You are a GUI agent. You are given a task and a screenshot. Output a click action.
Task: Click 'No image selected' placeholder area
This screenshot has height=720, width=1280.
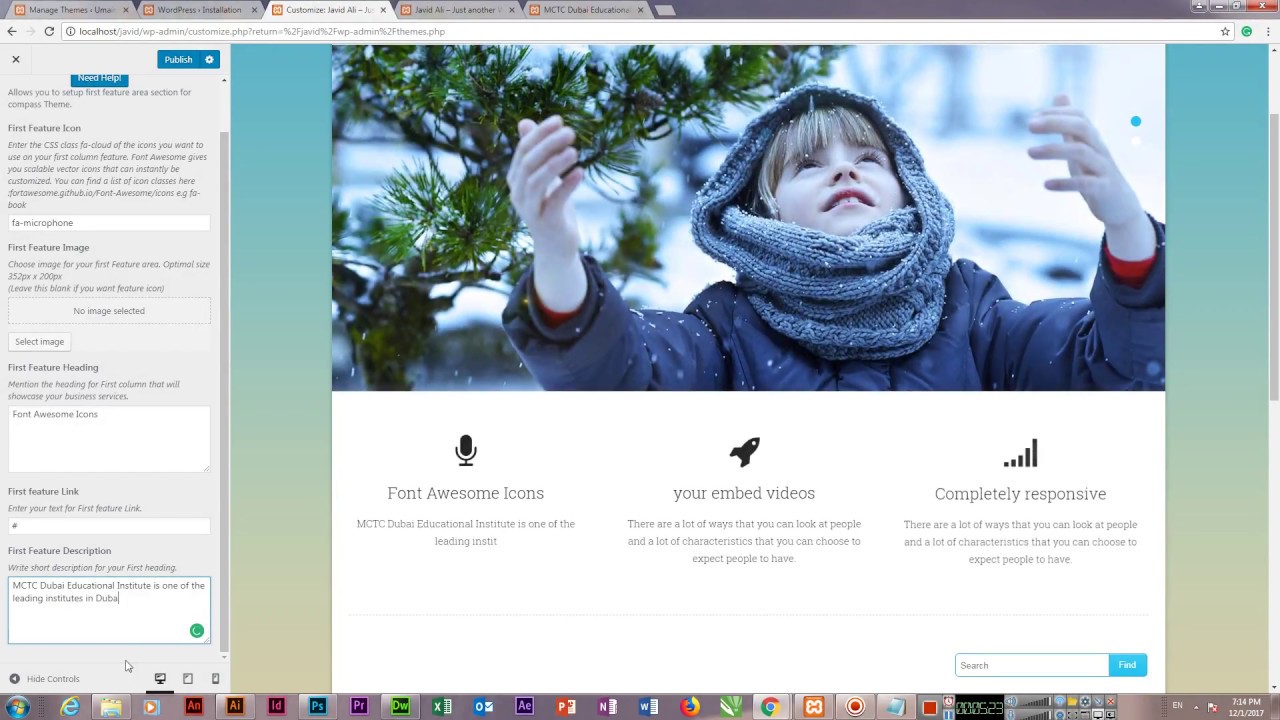(109, 311)
